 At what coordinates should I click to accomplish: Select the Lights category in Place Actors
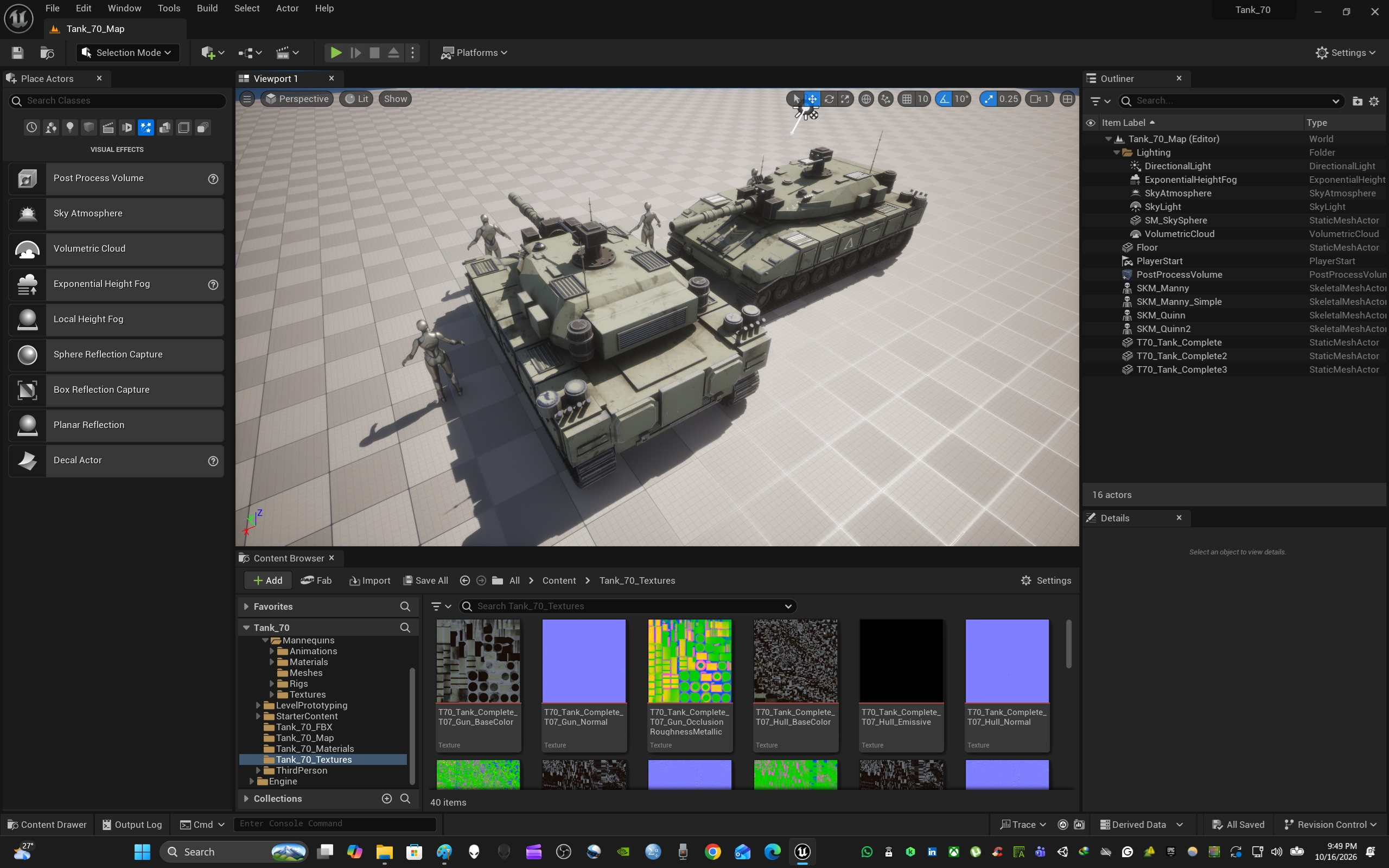tap(70, 127)
